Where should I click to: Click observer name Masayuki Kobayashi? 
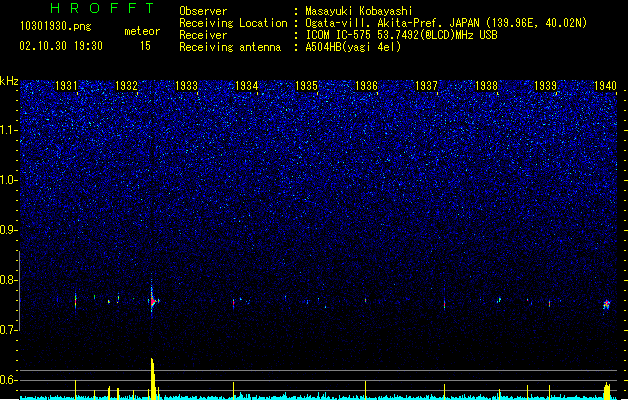(x=359, y=11)
